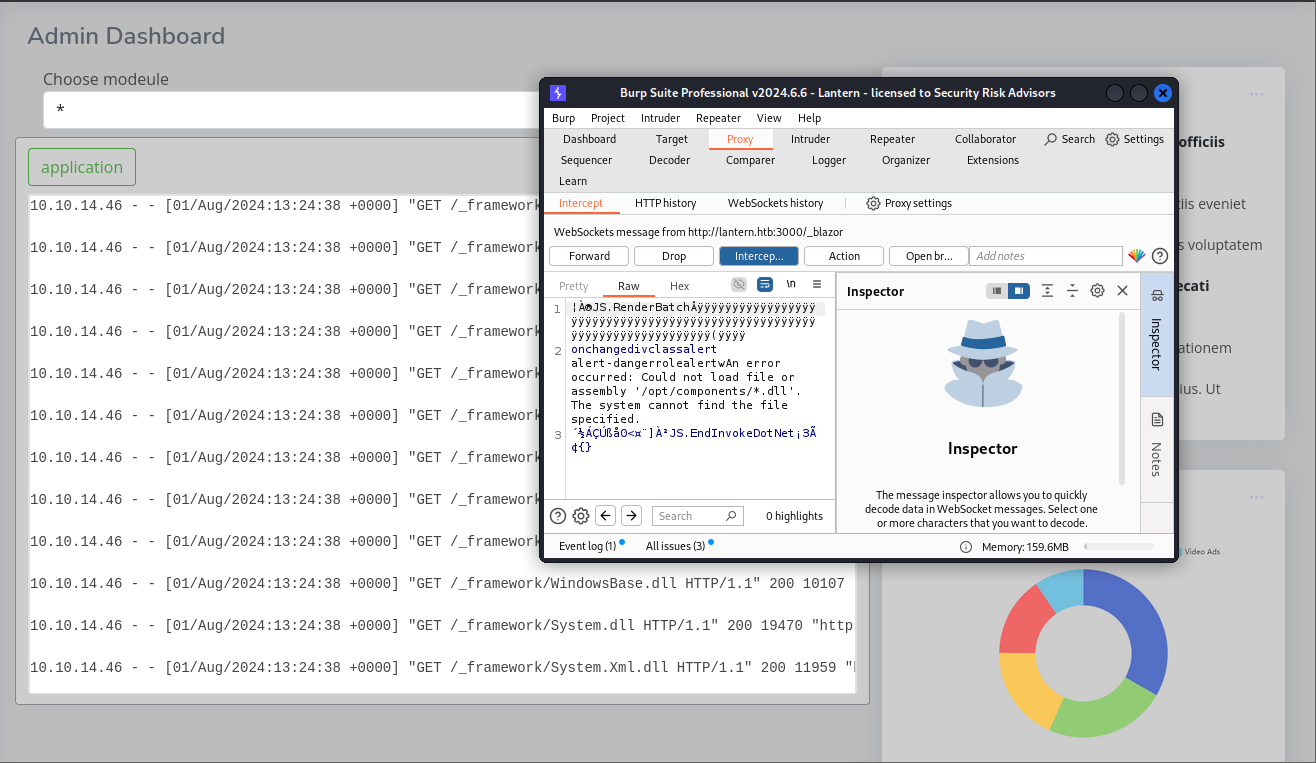Switch to Raw view tab
The width and height of the screenshot is (1316, 763).
[628, 286]
